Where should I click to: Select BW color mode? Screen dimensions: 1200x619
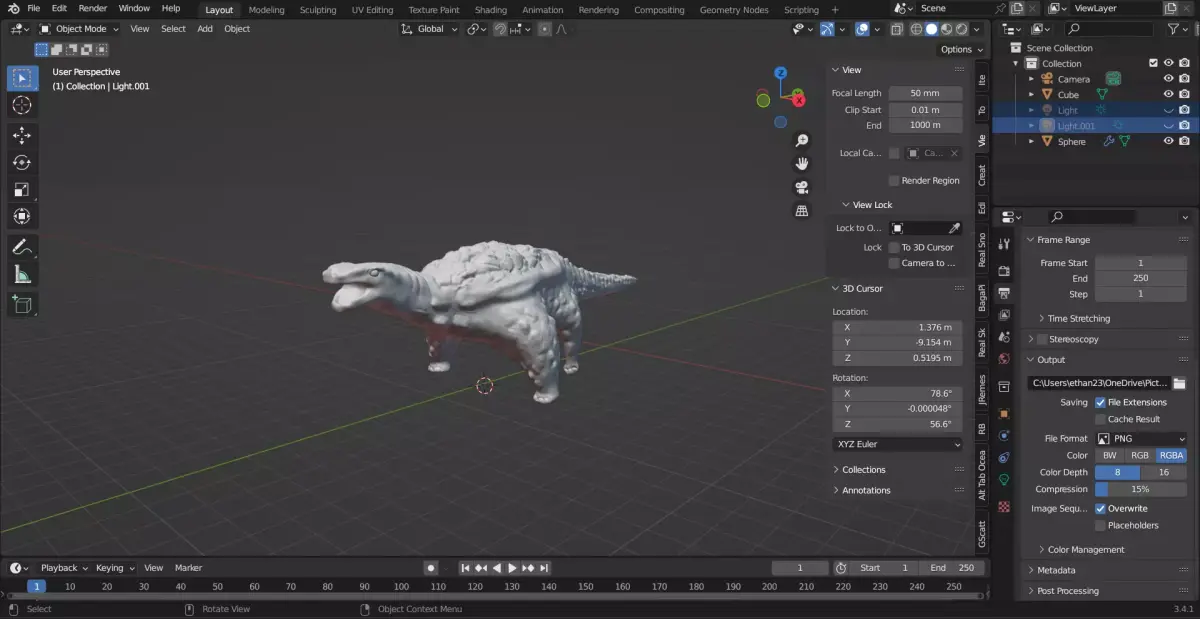[1109, 455]
